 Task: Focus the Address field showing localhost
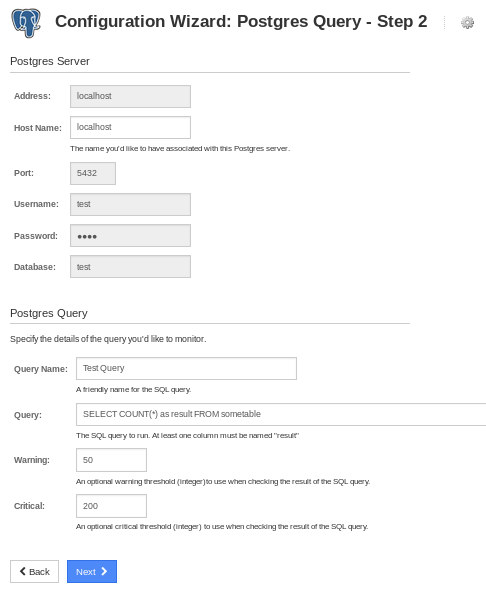[x=130, y=96]
